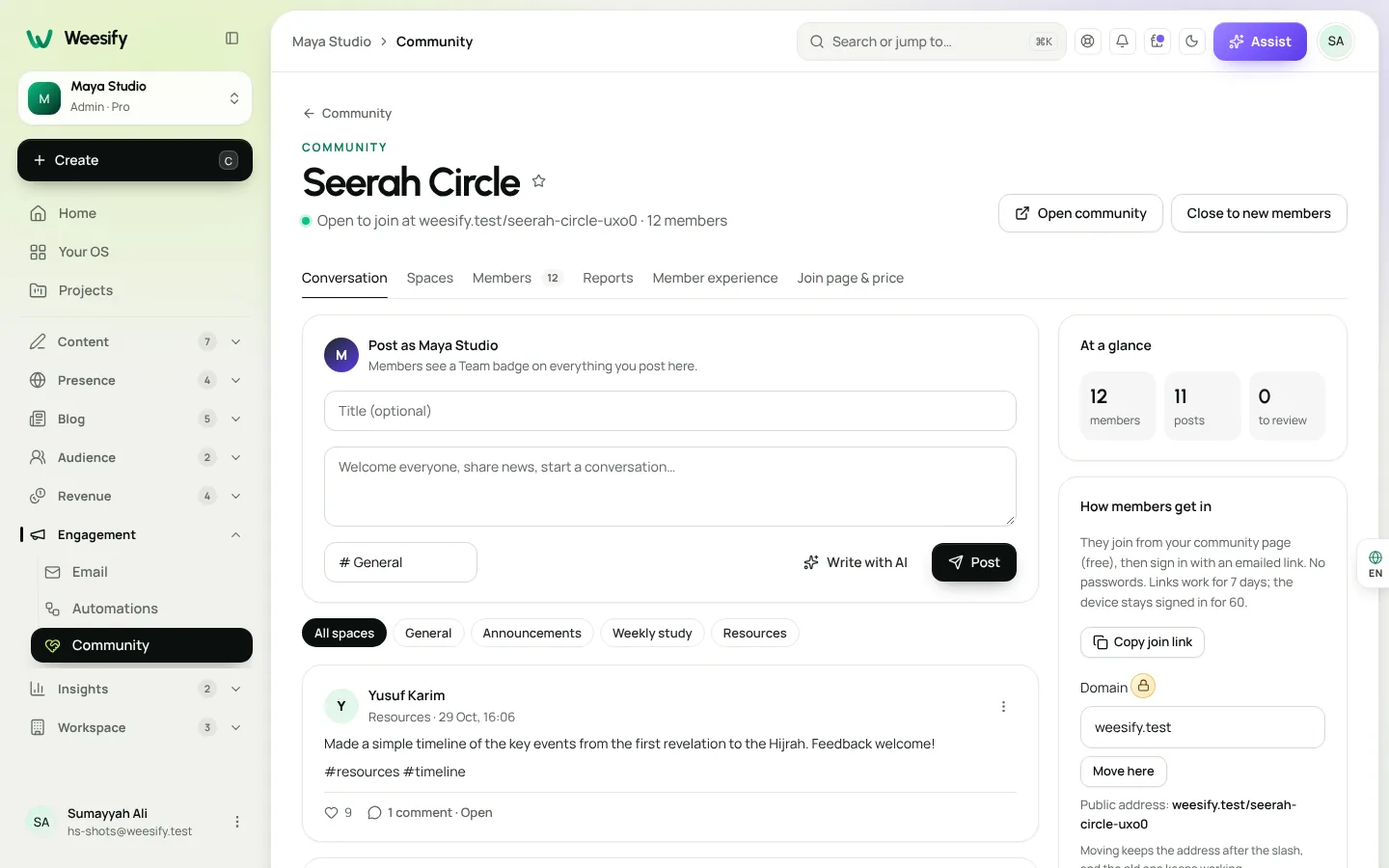
Task: Open Projects in the sidebar
Action: pyautogui.click(x=135, y=290)
